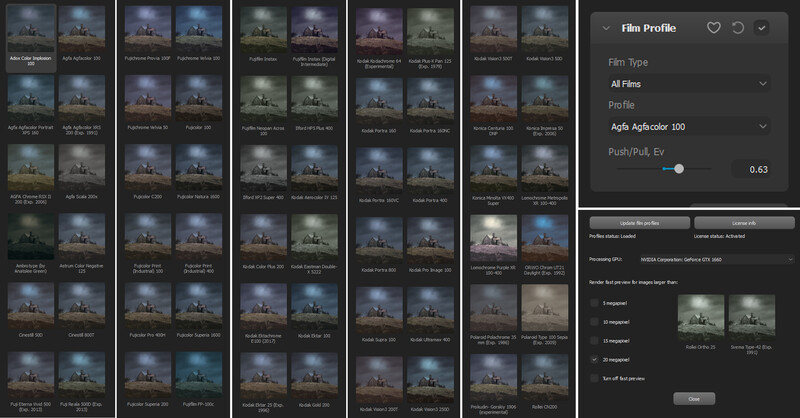Viewport: 800px width, 418px height.
Task: Choose the Agfa Agfacolor Portrait XPS 160 thumbnail
Action: pyautogui.click(x=31, y=99)
